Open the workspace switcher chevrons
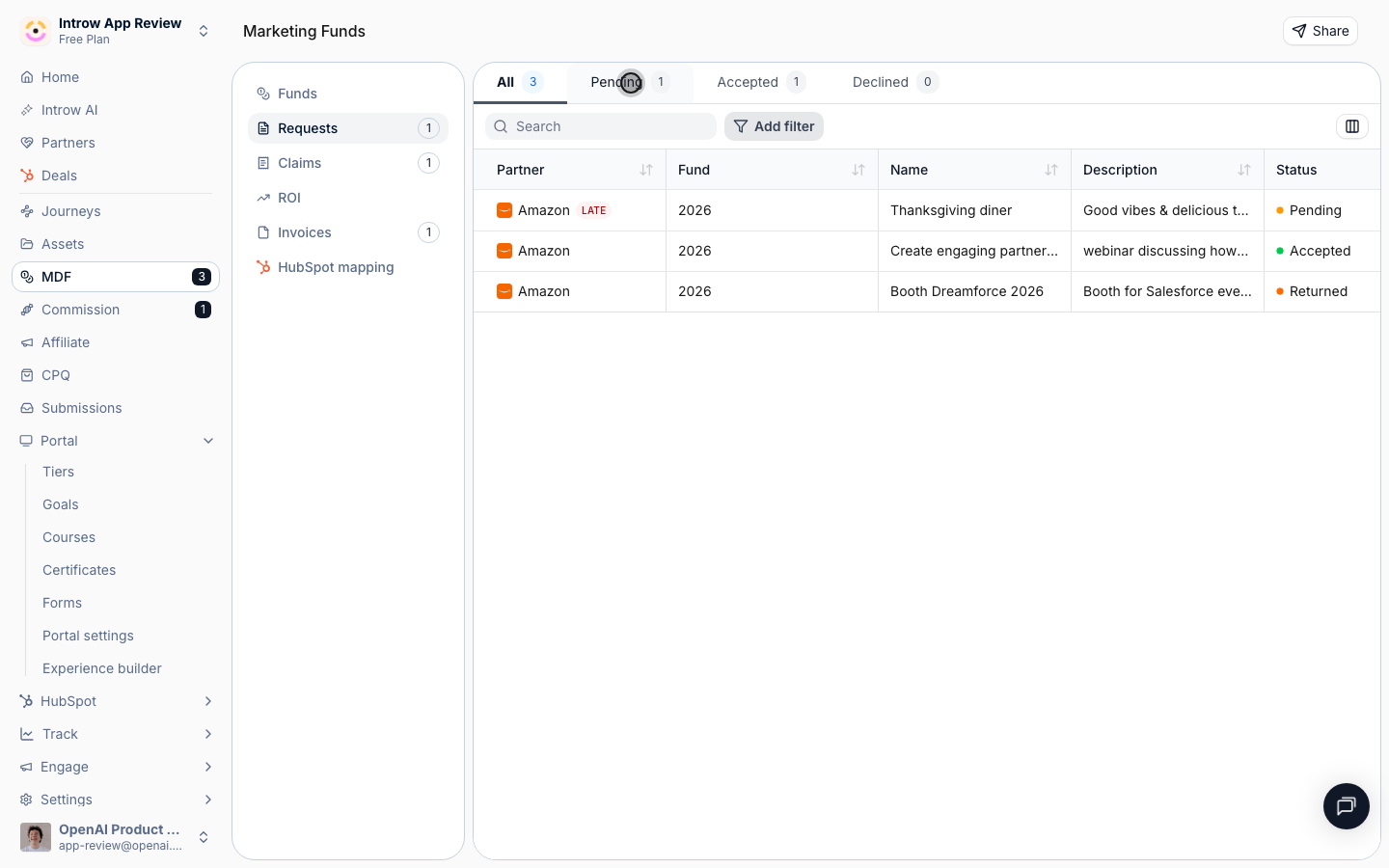This screenshot has width=1389, height=868. (x=204, y=31)
